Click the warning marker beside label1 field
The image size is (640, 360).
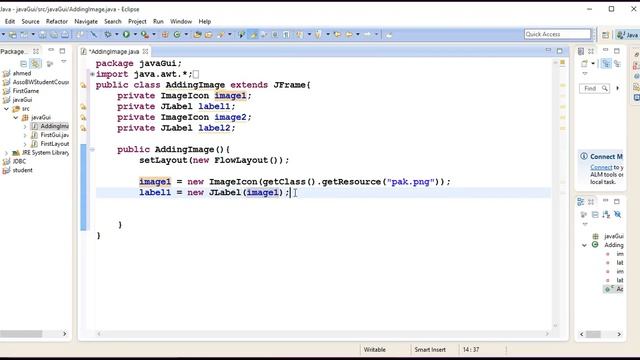tap(83, 107)
